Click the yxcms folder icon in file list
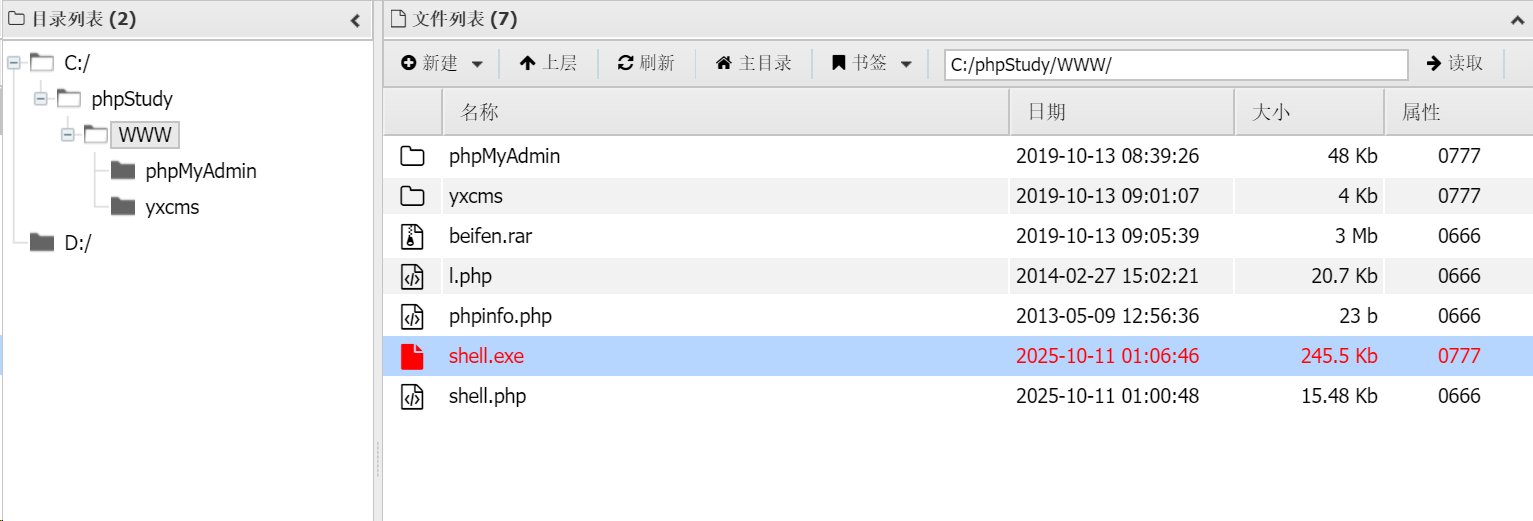 coord(412,196)
